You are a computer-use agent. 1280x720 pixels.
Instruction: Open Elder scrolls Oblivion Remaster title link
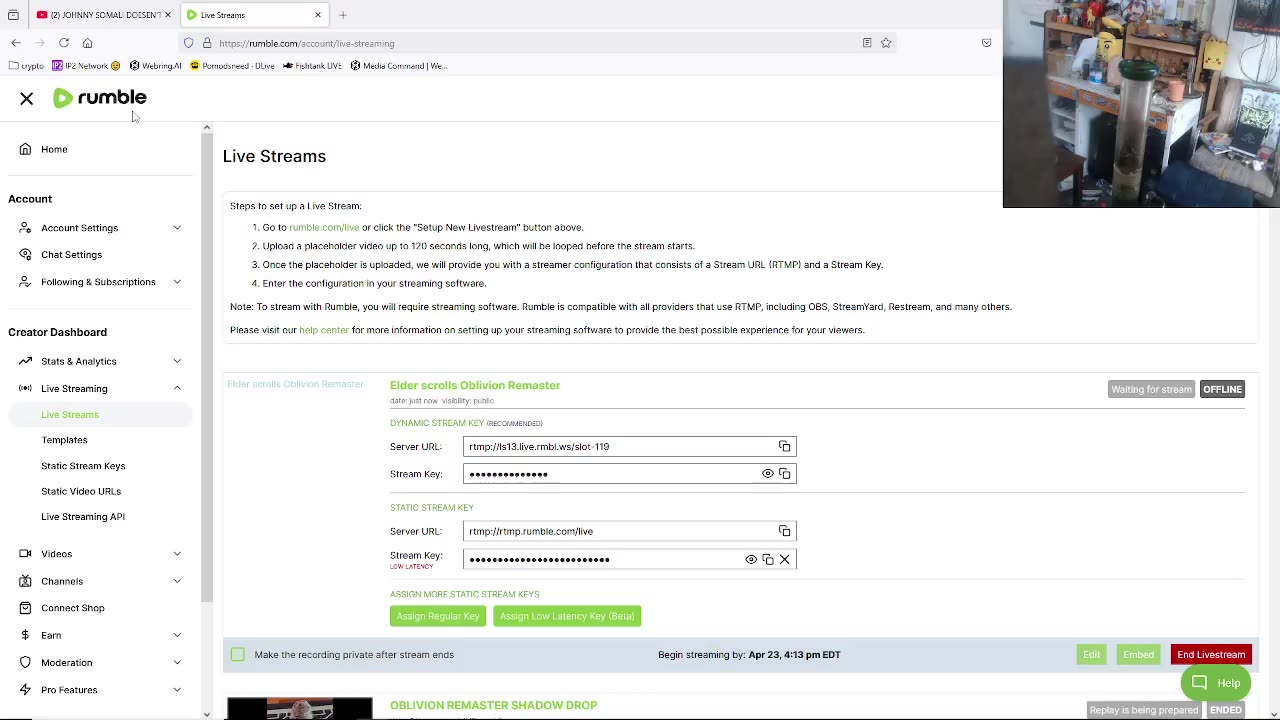tap(475, 385)
